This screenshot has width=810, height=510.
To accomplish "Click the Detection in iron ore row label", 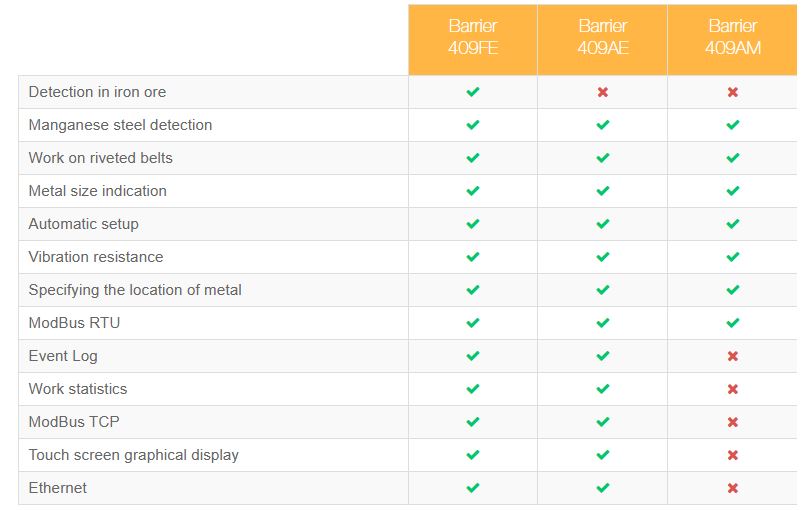I will (97, 92).
